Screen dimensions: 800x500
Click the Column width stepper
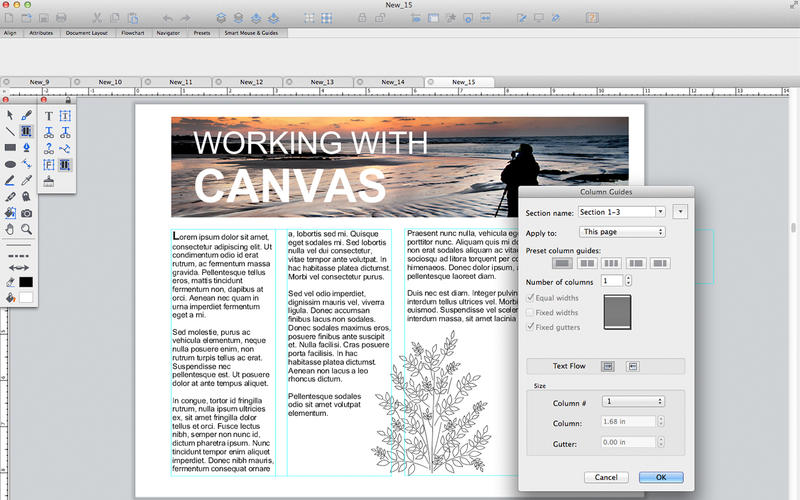(661, 421)
